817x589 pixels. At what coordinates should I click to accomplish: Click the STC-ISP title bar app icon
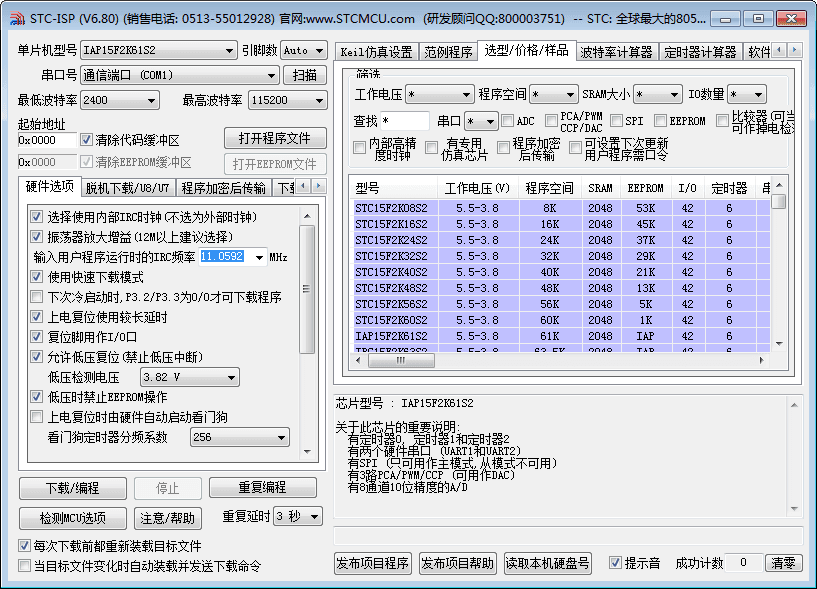[x=17, y=19]
